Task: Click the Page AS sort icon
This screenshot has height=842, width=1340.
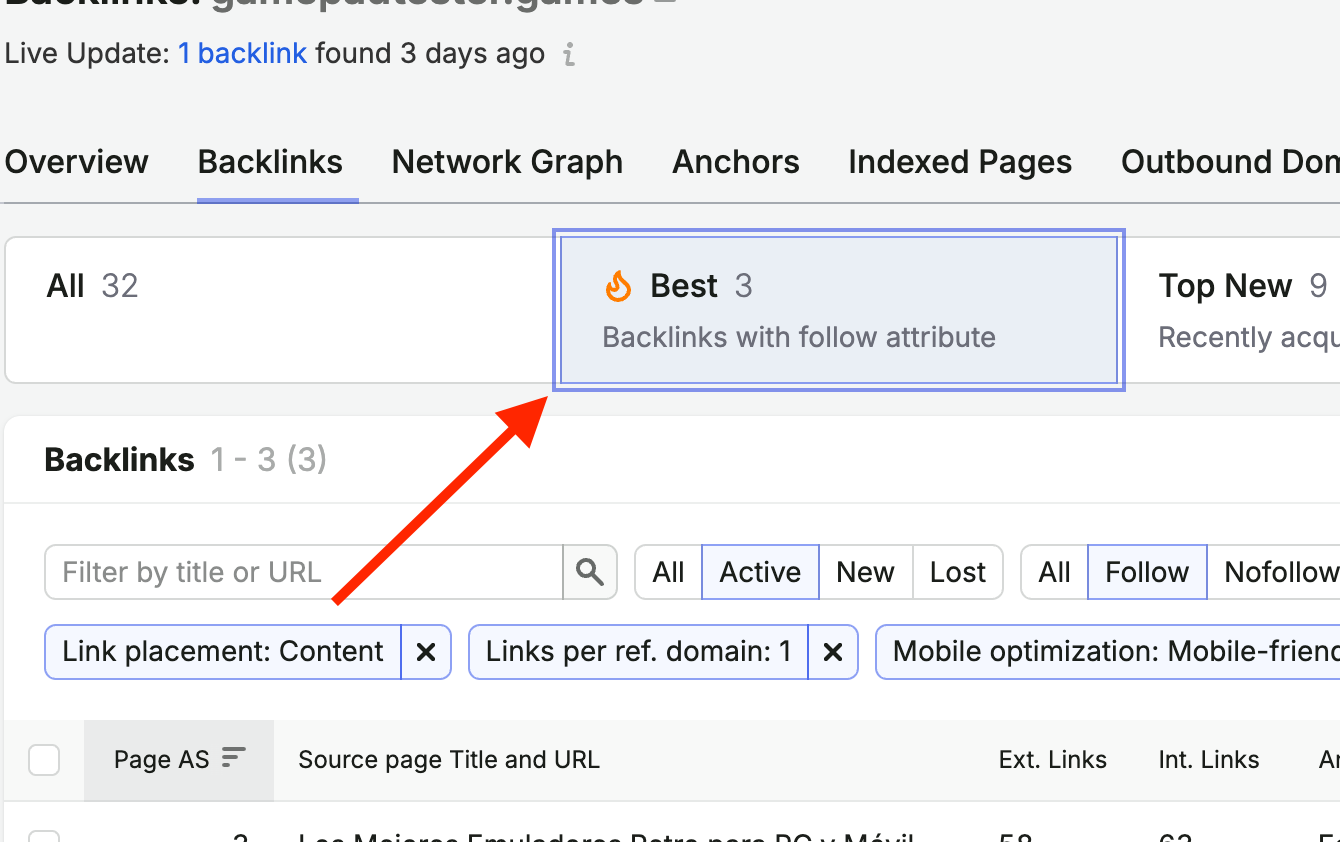Action: (x=233, y=758)
